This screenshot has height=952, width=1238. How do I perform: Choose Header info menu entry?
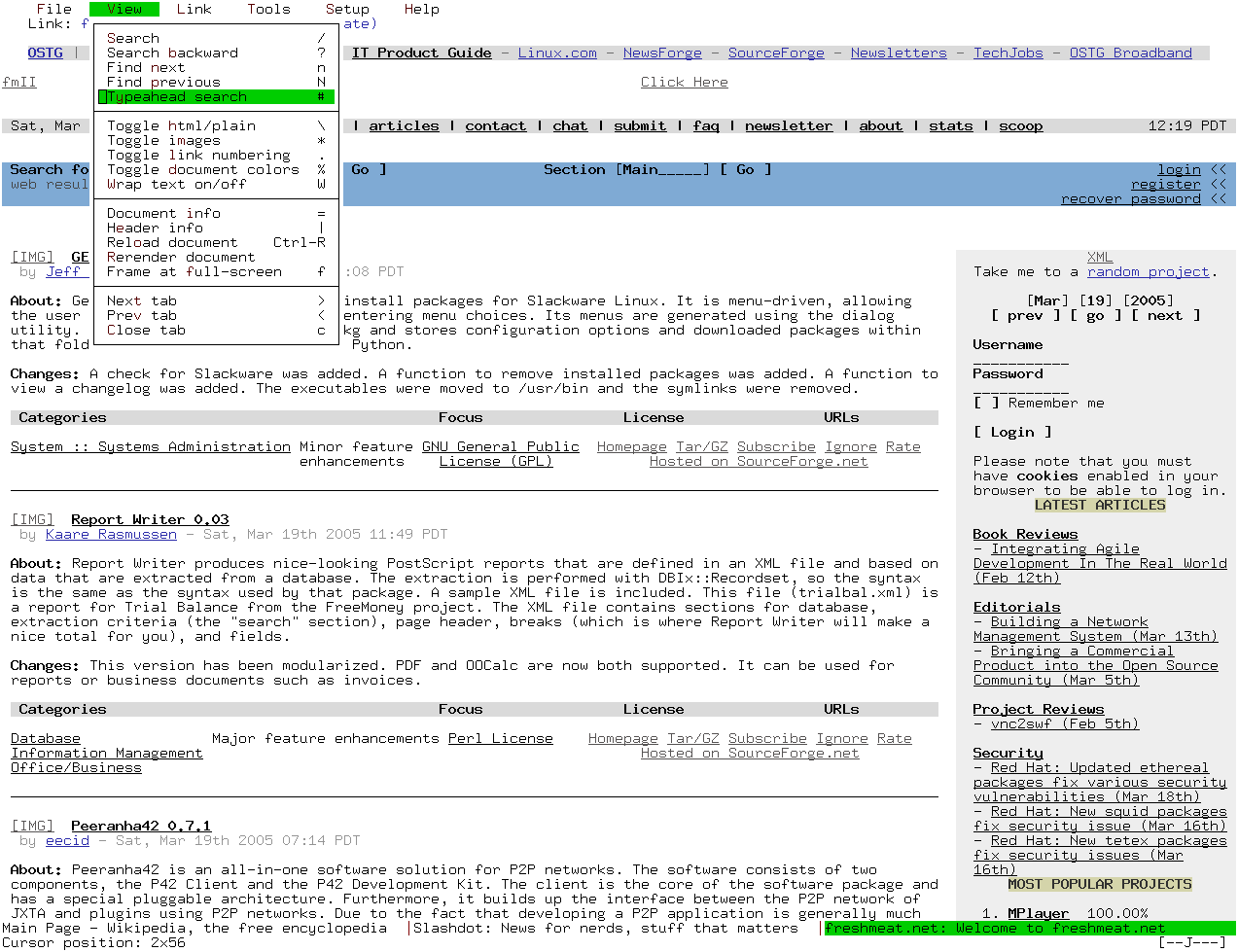(x=216, y=229)
